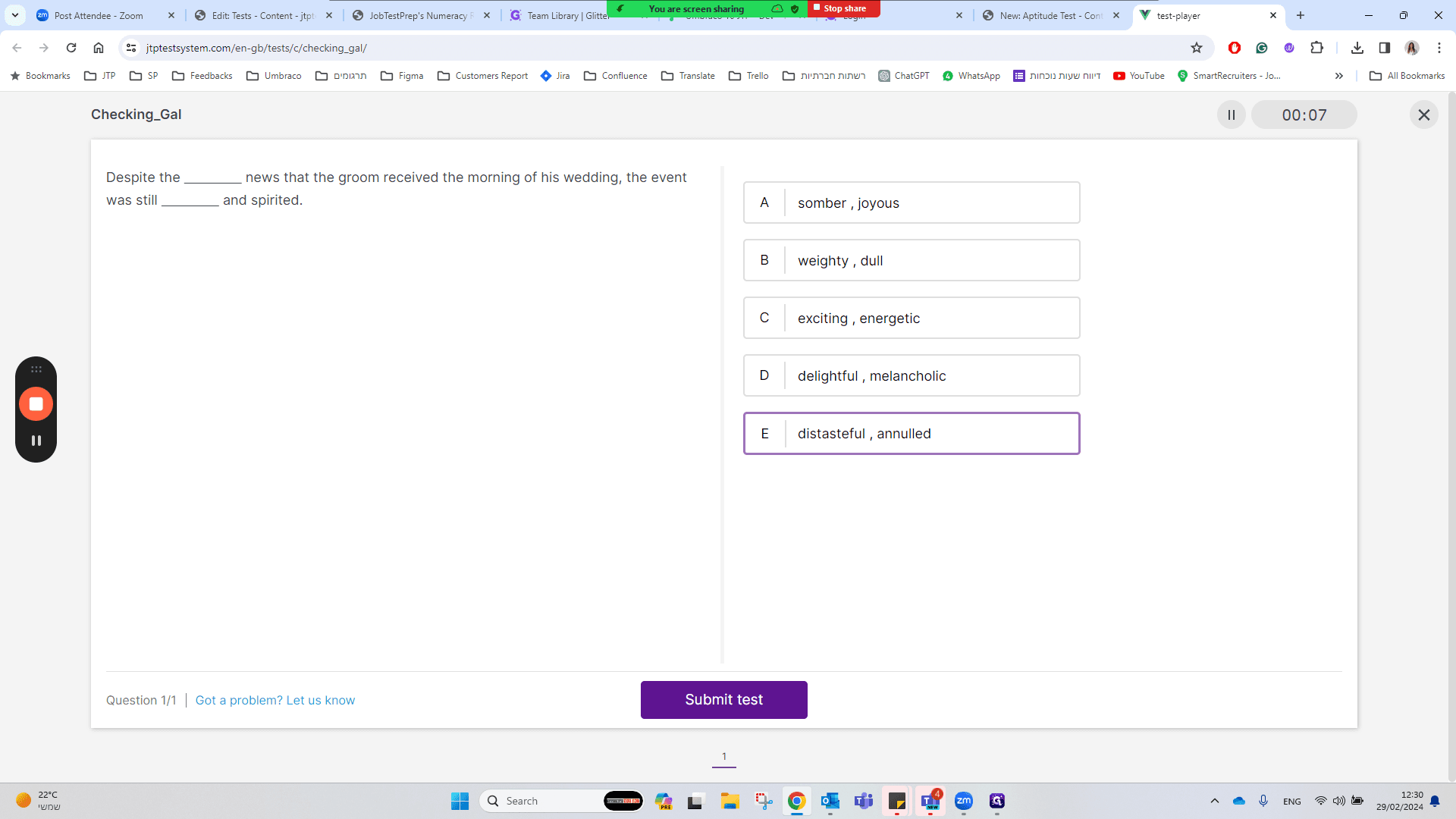Image resolution: width=1456 pixels, height=819 pixels.
Task: Open the ChatGPT bookmark
Action: 904,76
